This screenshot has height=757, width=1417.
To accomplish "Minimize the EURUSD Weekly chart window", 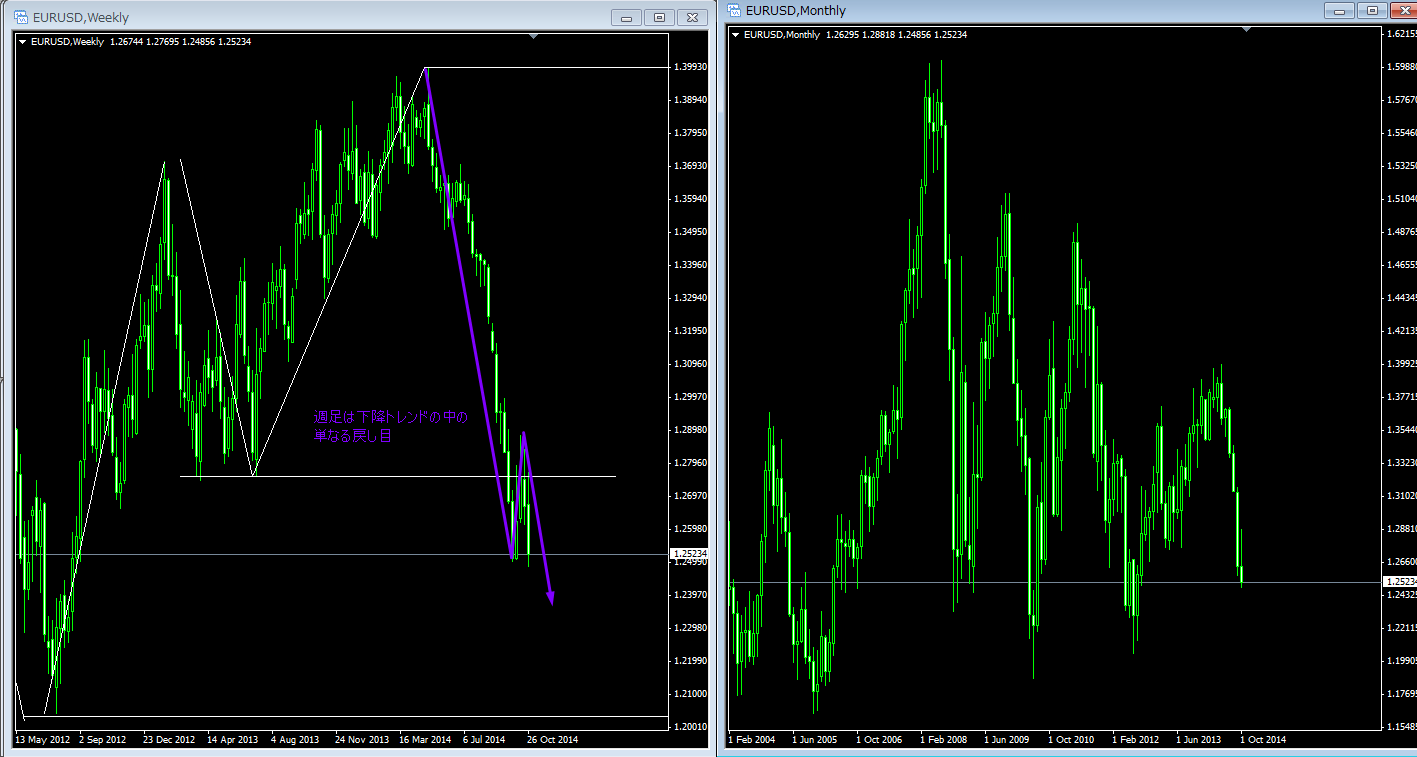I will pos(627,17).
